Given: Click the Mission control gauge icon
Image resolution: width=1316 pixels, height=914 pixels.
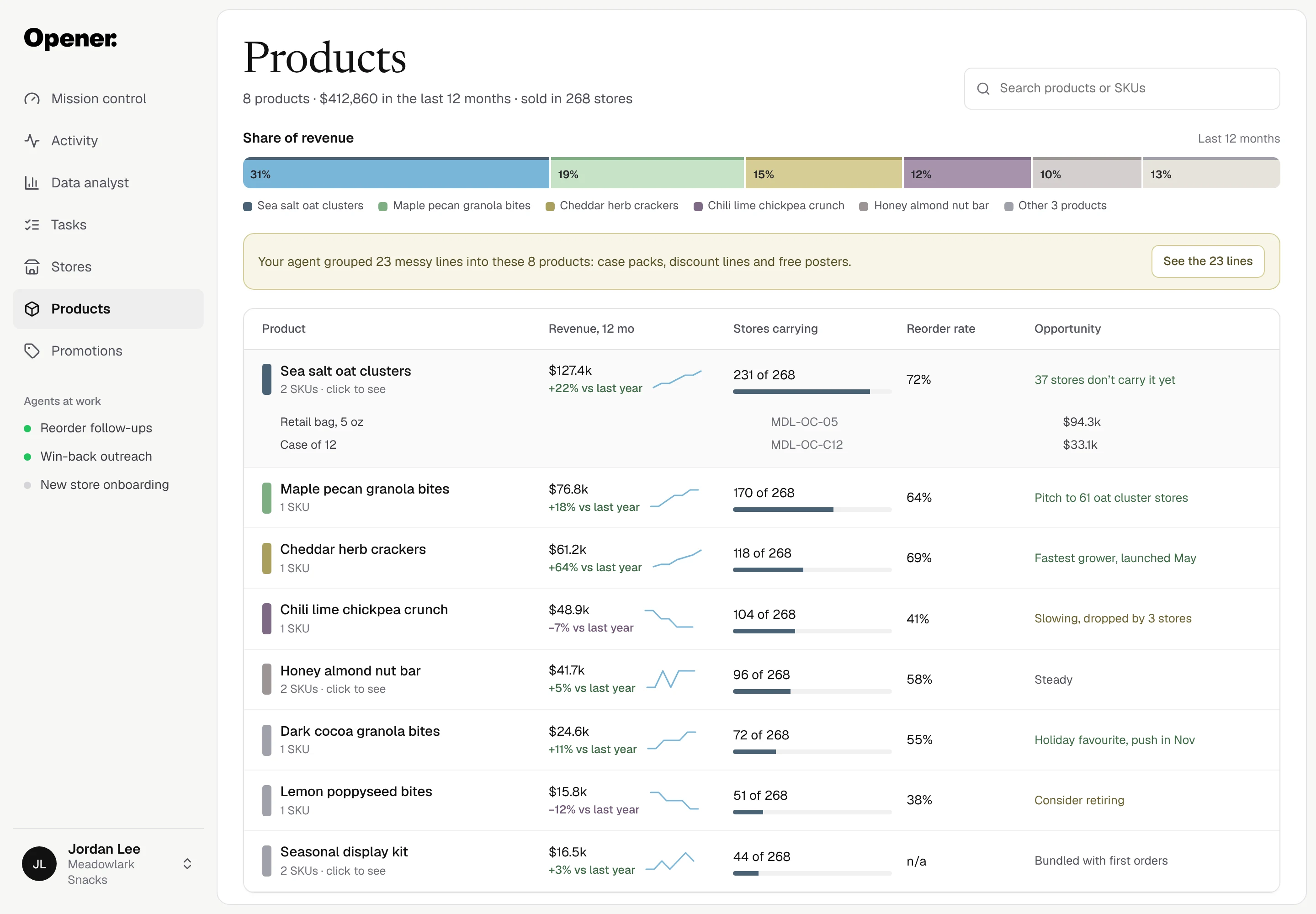Looking at the screenshot, I should point(32,99).
